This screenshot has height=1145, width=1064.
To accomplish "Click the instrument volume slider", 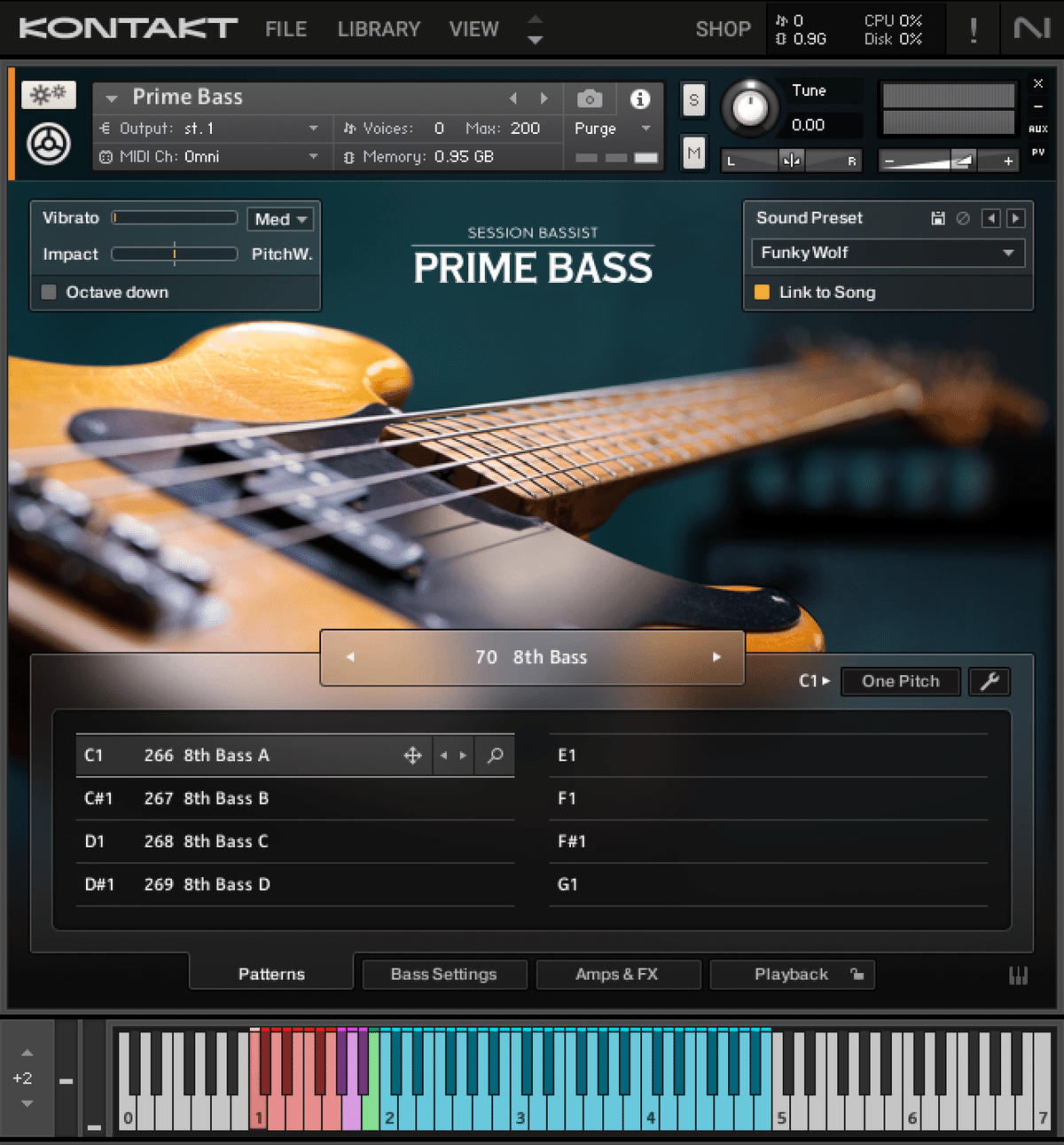I will [947, 161].
